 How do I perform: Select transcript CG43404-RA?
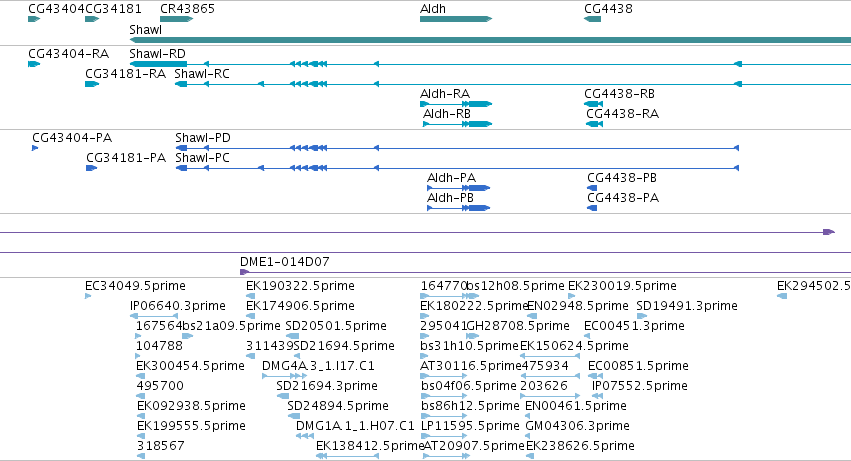(x=68, y=54)
